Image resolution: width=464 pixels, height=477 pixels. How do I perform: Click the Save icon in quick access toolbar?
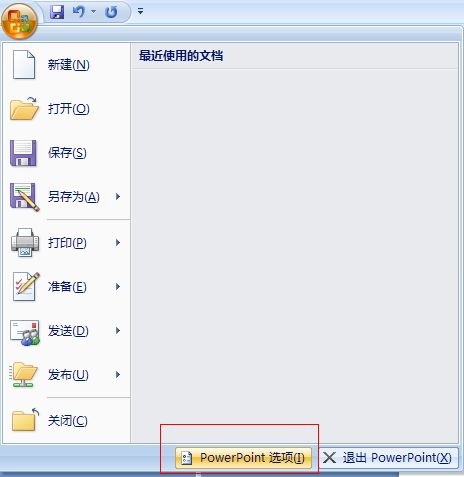57,12
